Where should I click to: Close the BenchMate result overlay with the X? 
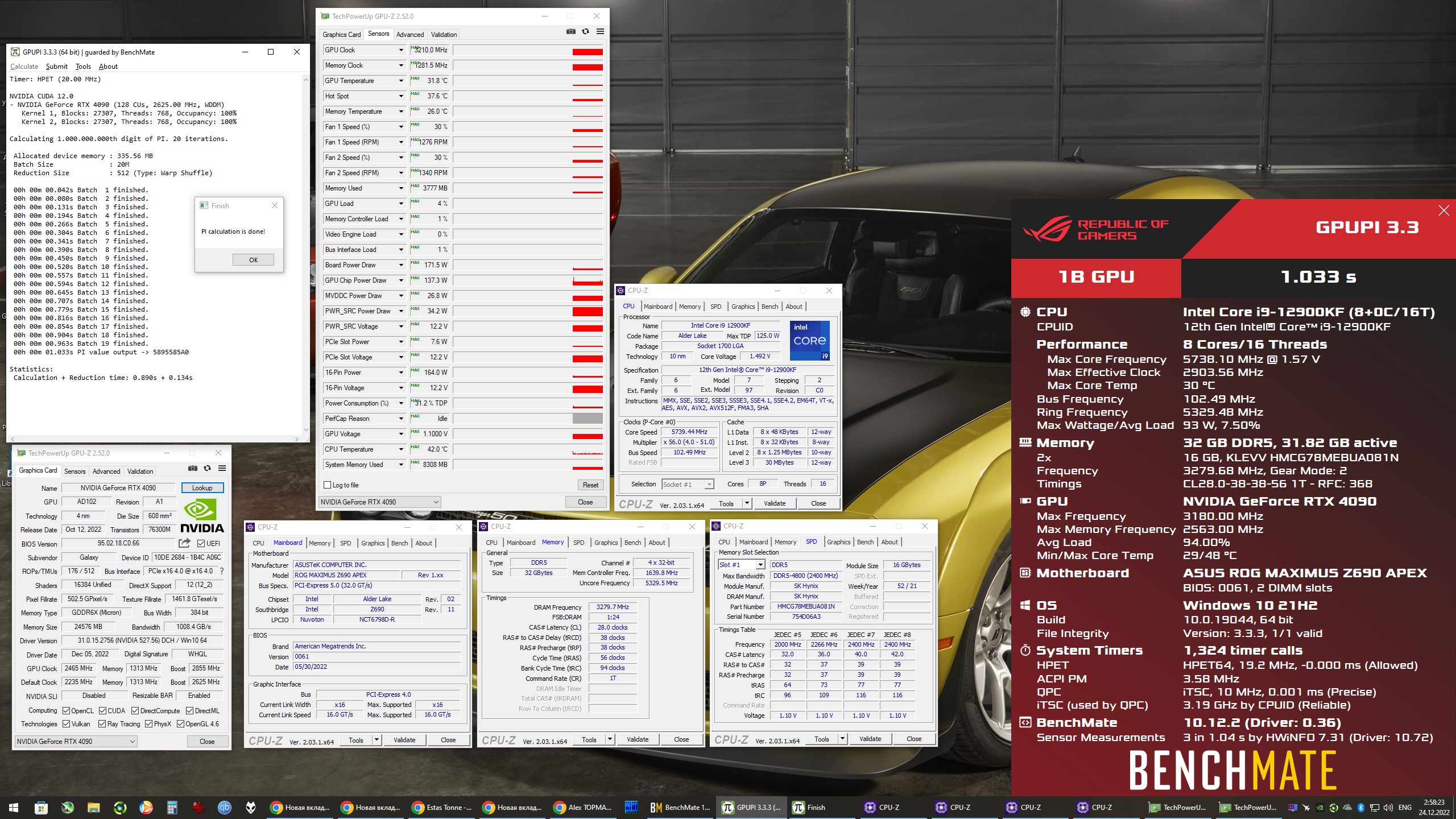(1443, 211)
